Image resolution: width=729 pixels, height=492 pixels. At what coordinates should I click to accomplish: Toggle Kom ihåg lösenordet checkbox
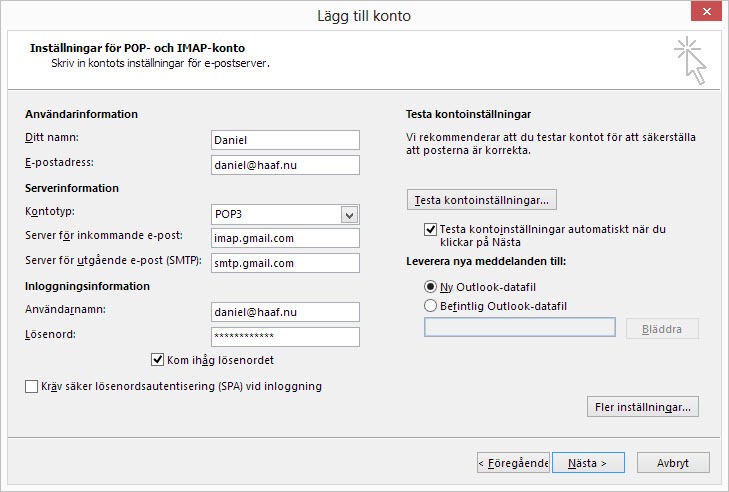(158, 360)
